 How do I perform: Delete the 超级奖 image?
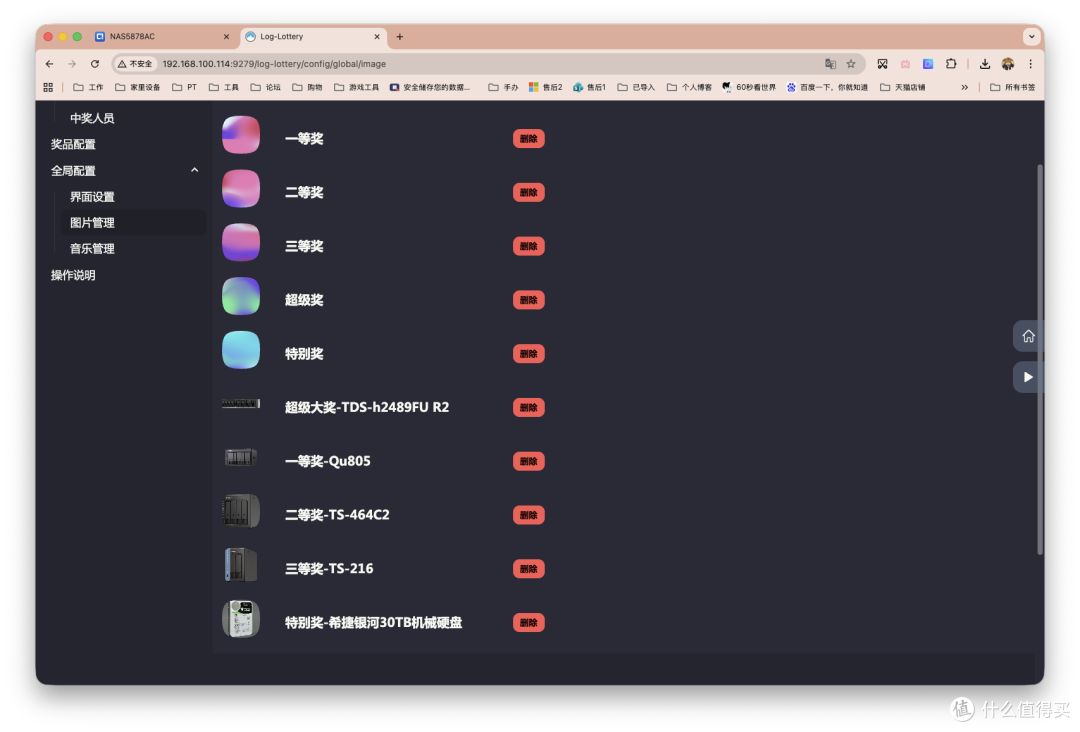coord(528,300)
